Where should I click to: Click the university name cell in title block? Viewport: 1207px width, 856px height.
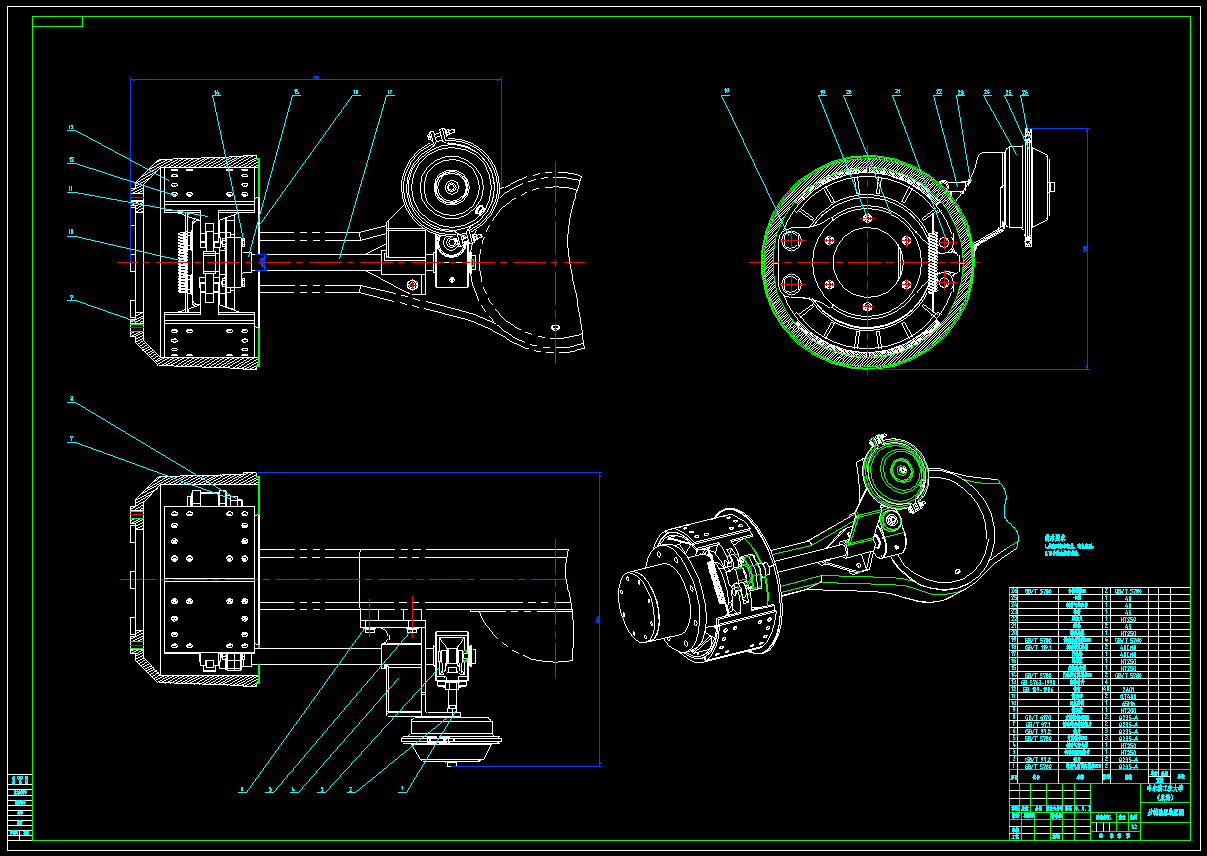[x=1165, y=792]
